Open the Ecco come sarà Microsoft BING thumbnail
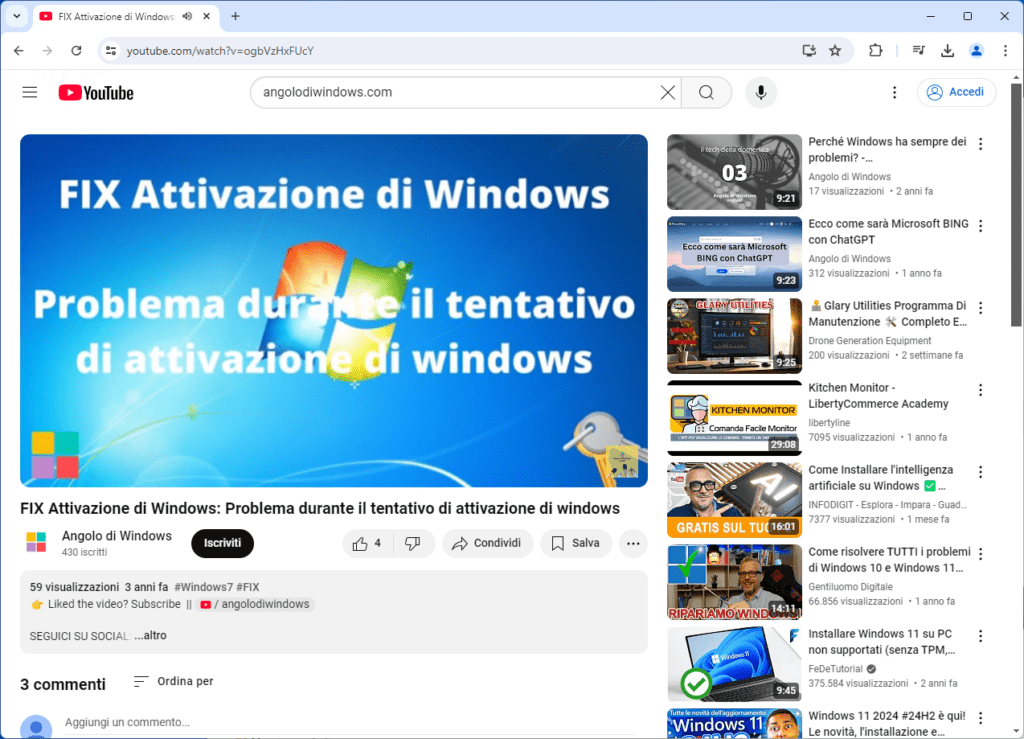This screenshot has width=1024, height=739. (734, 254)
